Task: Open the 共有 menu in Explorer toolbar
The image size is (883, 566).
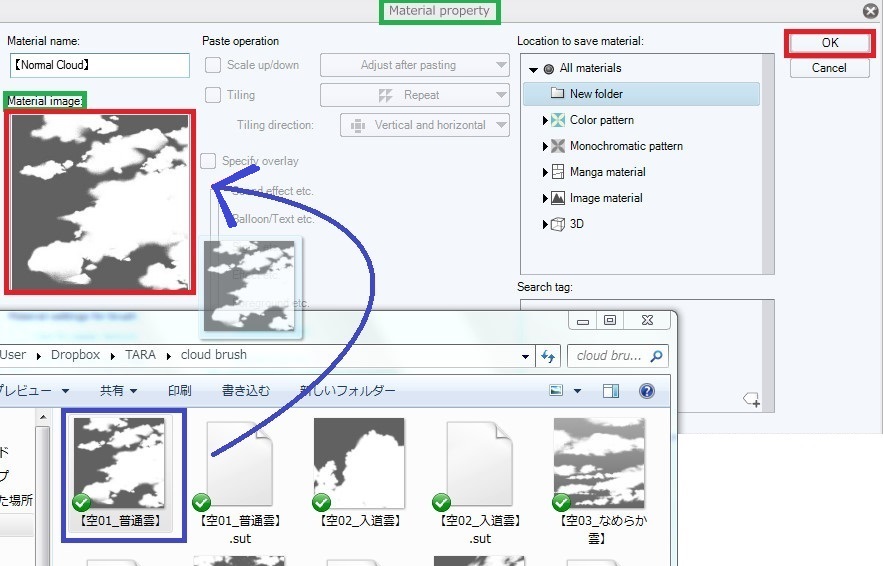Action: click(118, 391)
